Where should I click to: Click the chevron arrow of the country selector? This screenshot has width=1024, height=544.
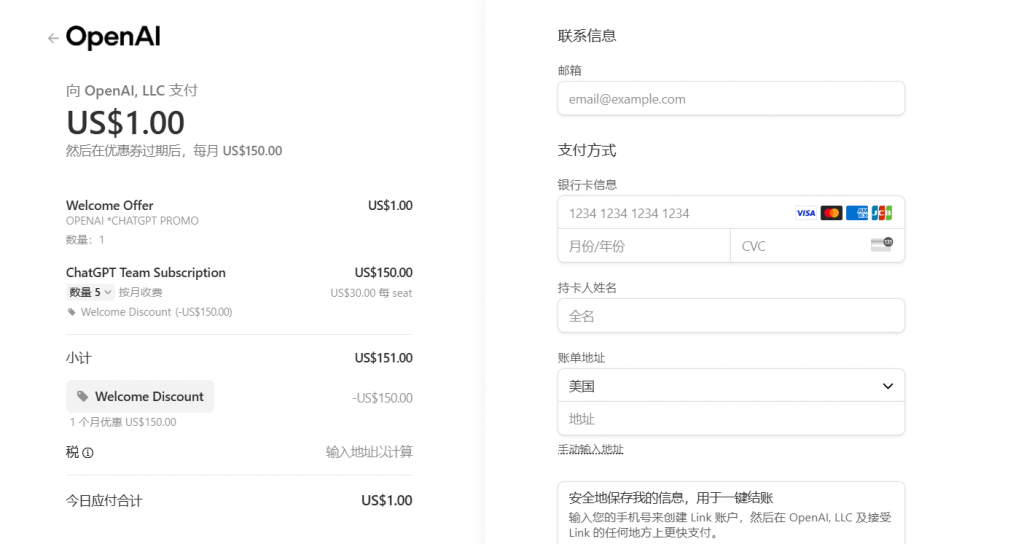888,386
